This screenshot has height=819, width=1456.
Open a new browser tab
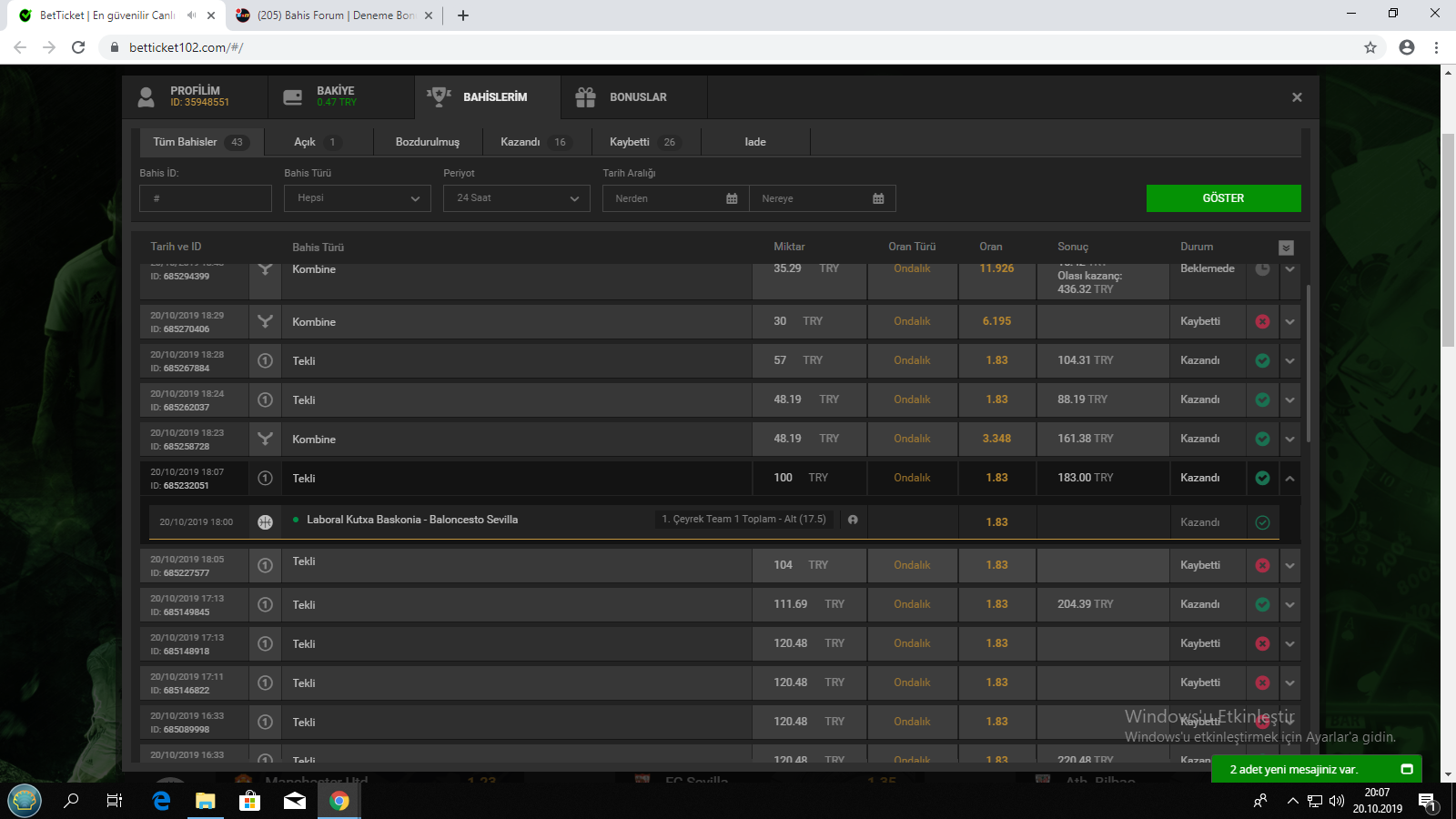[463, 15]
